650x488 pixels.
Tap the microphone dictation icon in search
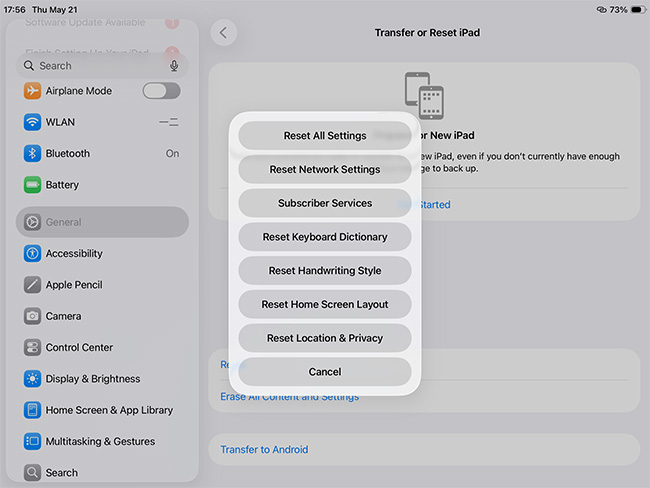174,66
